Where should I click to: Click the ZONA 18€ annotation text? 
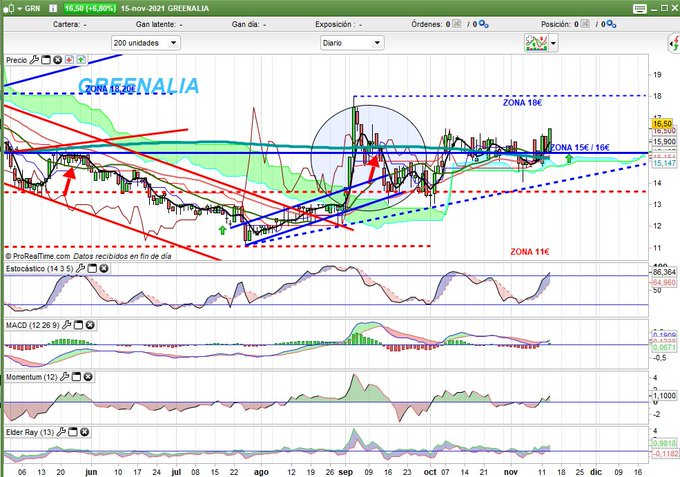(x=522, y=103)
